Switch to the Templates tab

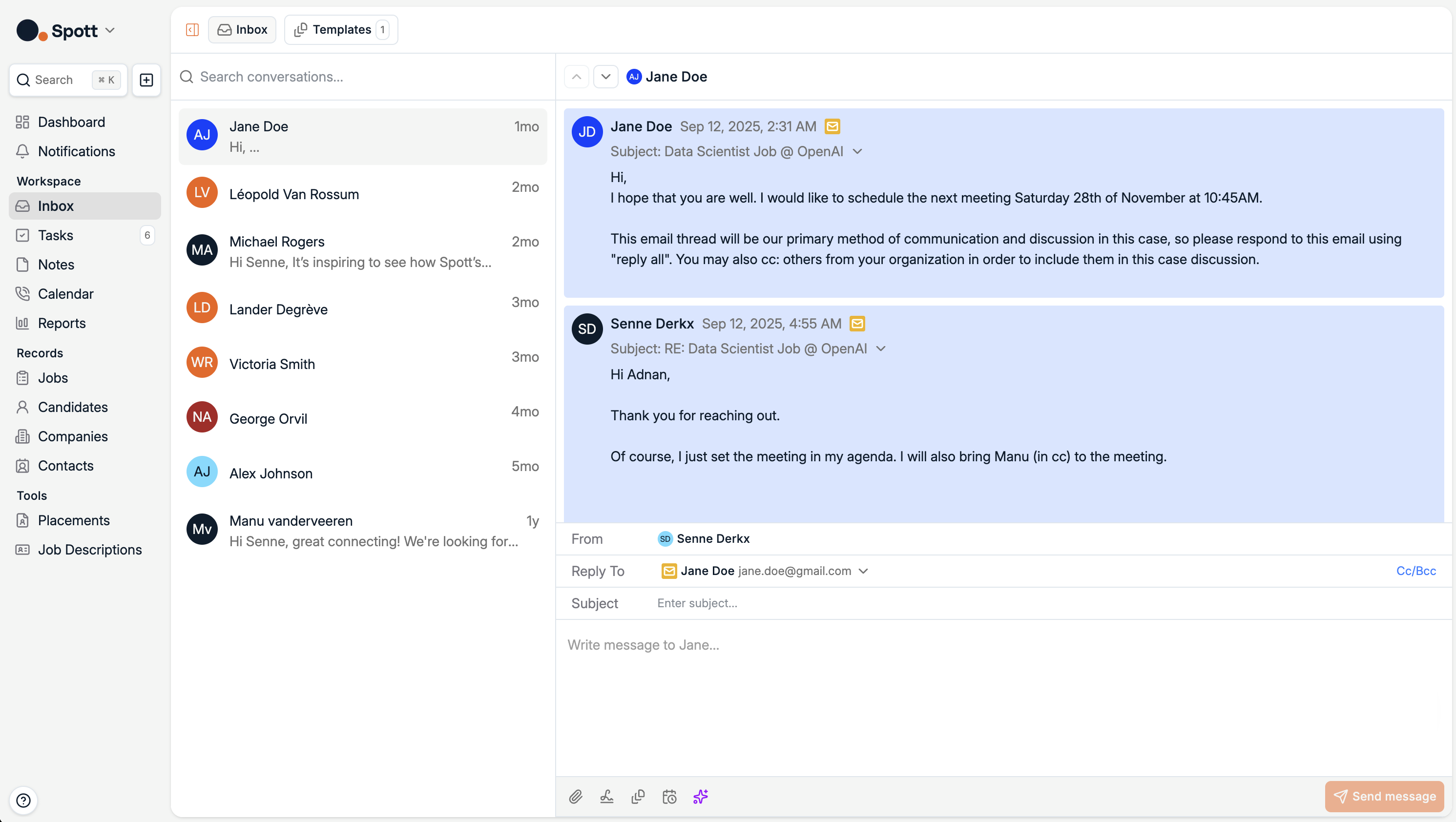(341, 29)
